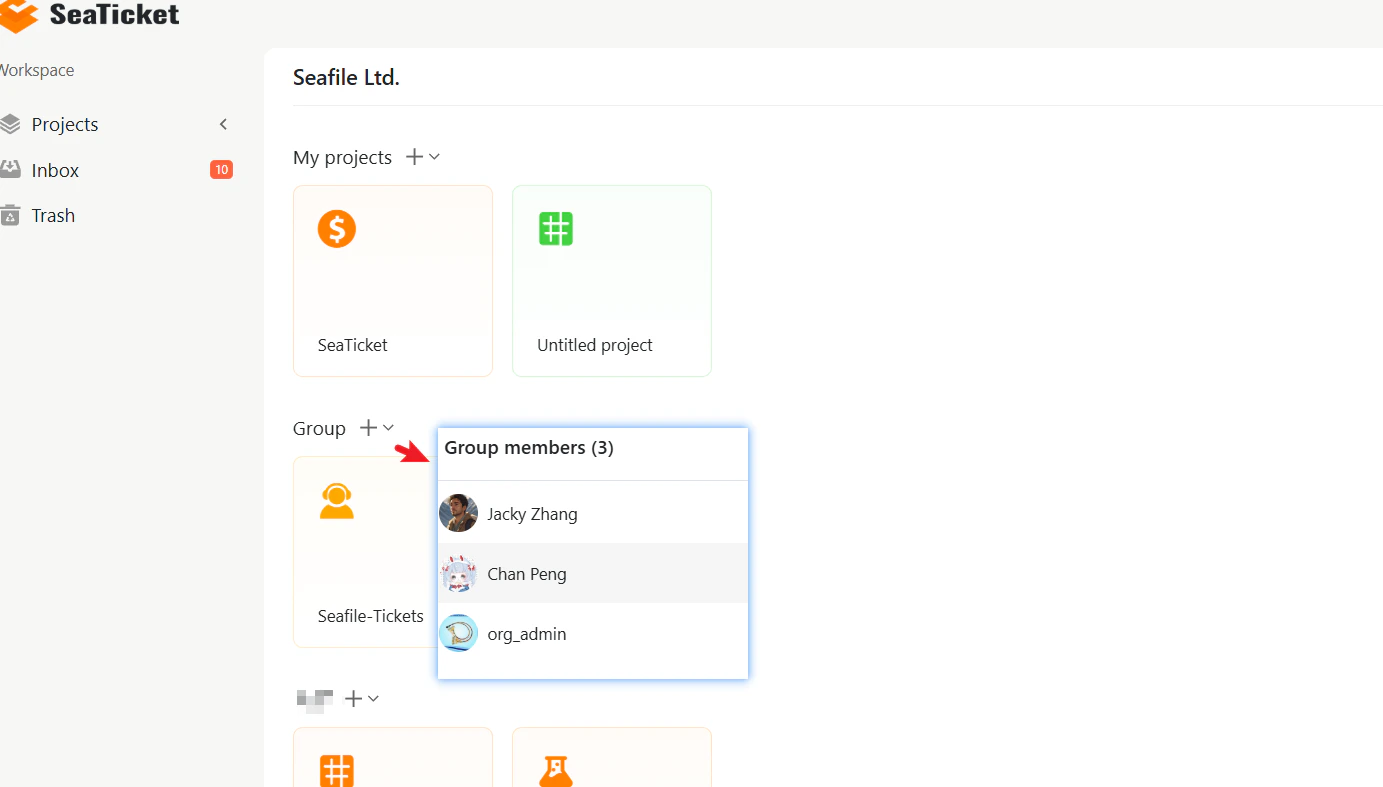The image size is (1383, 787).
Task: Select member org_admin
Action: point(593,634)
